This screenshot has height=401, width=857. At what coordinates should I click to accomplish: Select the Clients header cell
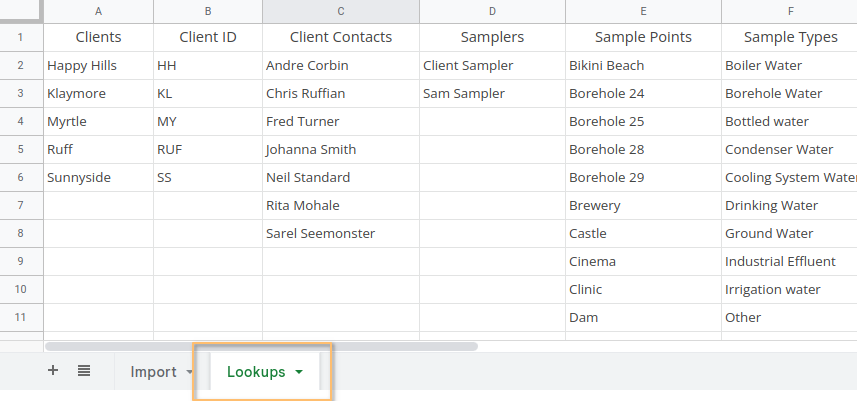[x=98, y=37]
